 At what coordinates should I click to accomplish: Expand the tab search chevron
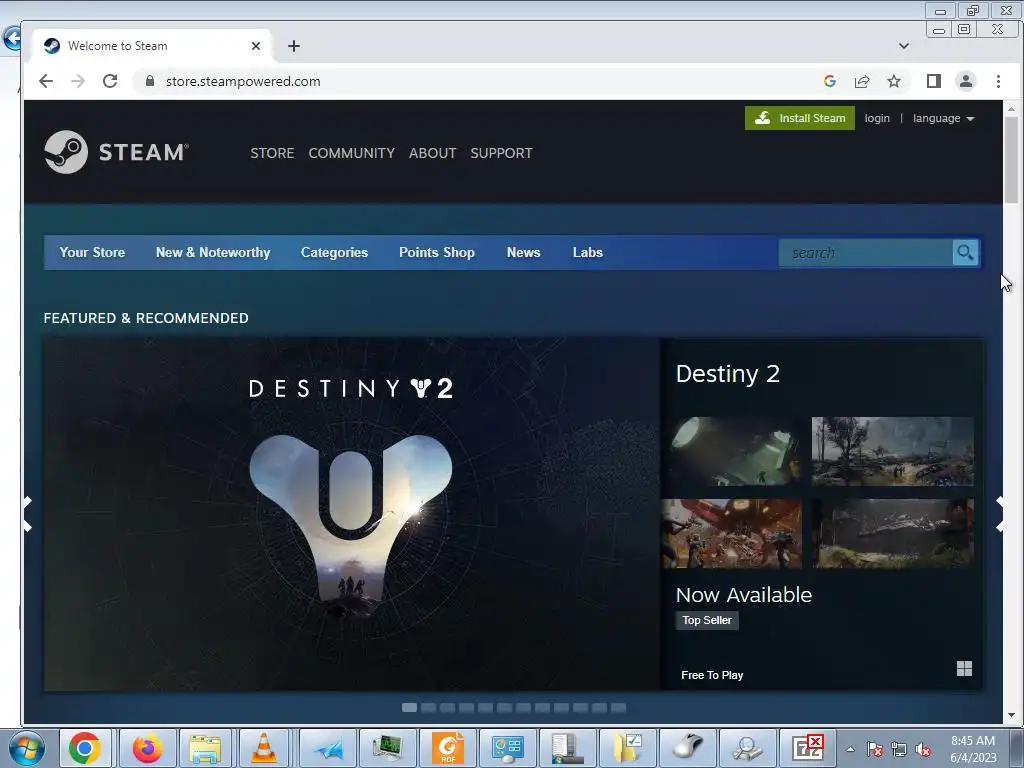[904, 46]
